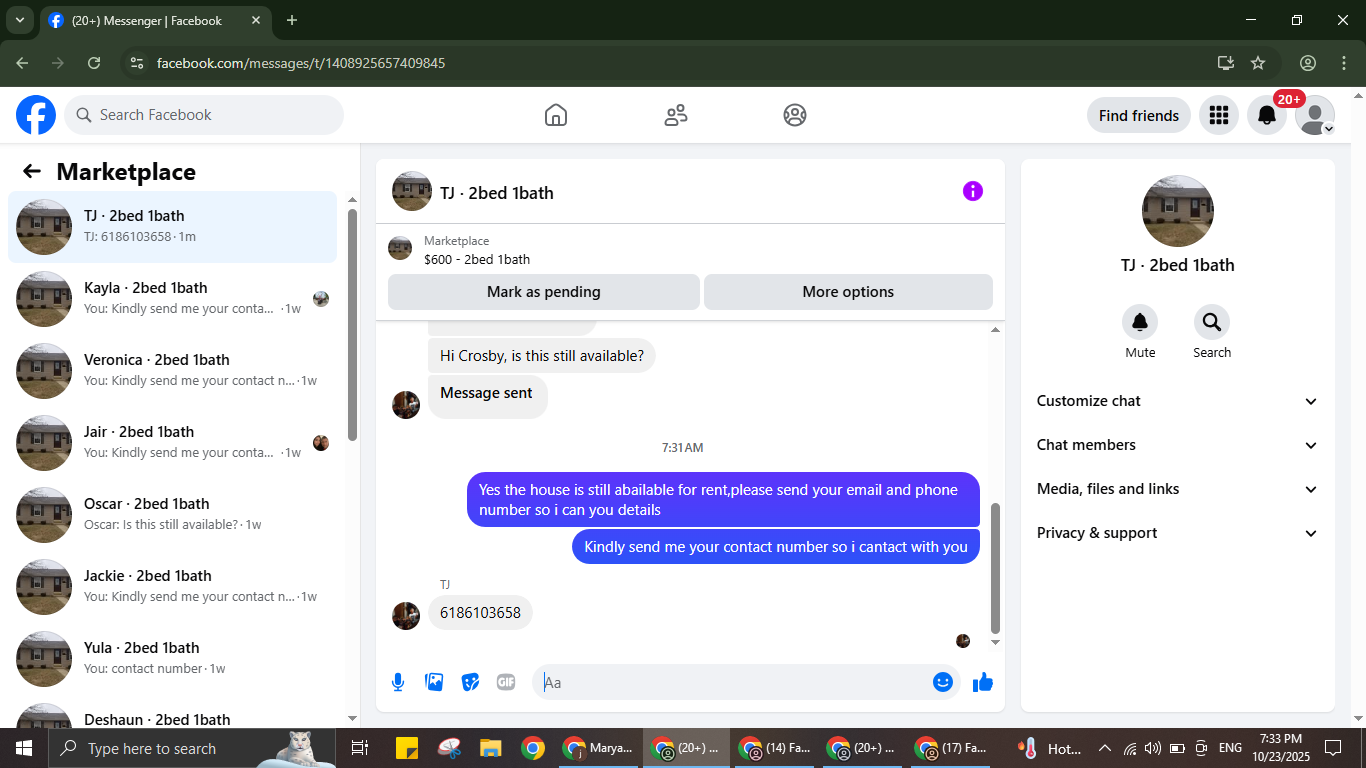The width and height of the screenshot is (1366, 768).
Task: Attach a photo using the image icon
Action: [434, 682]
